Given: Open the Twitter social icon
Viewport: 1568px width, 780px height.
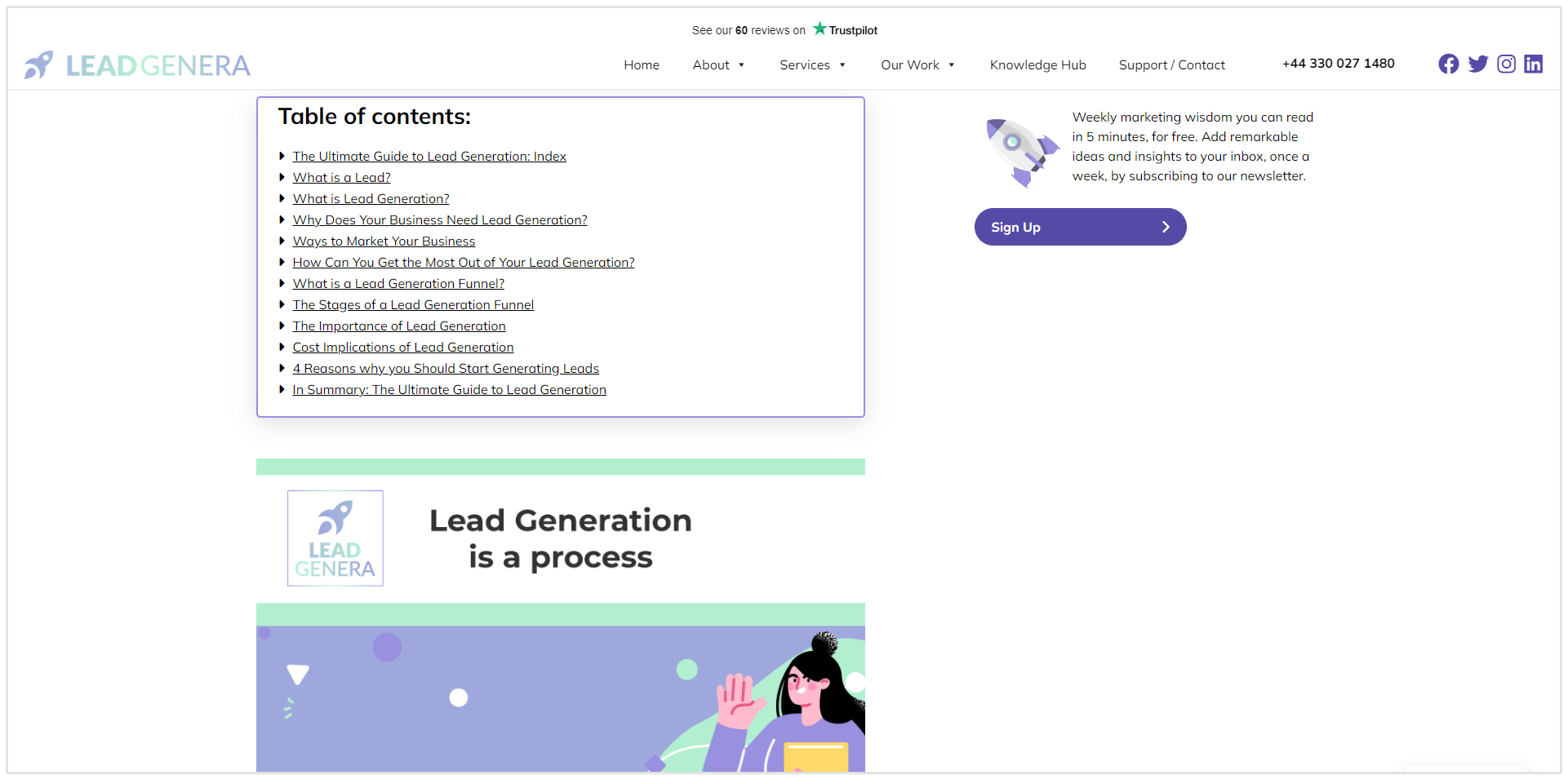Looking at the screenshot, I should pyautogui.click(x=1477, y=64).
